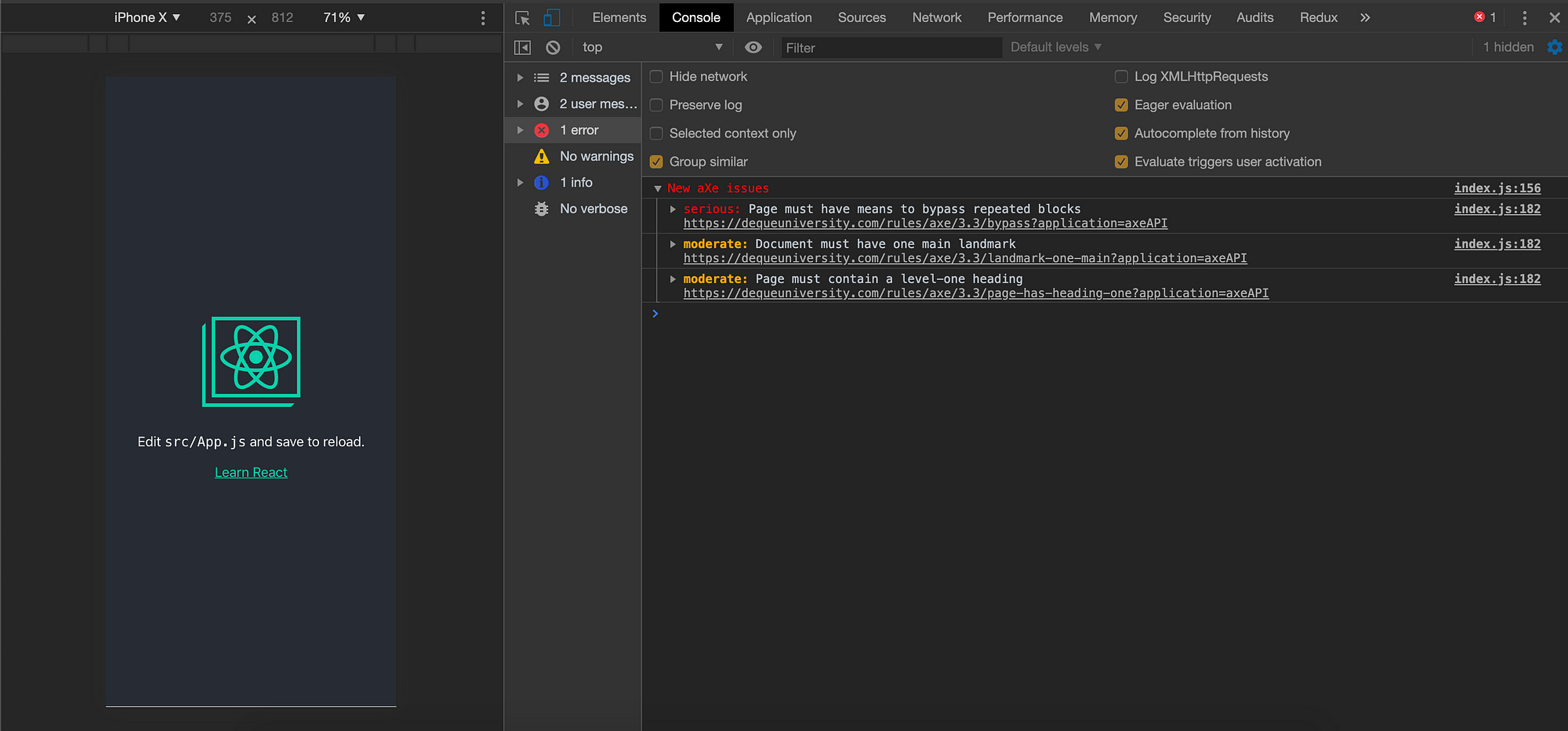1568x731 pixels.
Task: Expand the 2 user messages arrow
Action: (520, 104)
